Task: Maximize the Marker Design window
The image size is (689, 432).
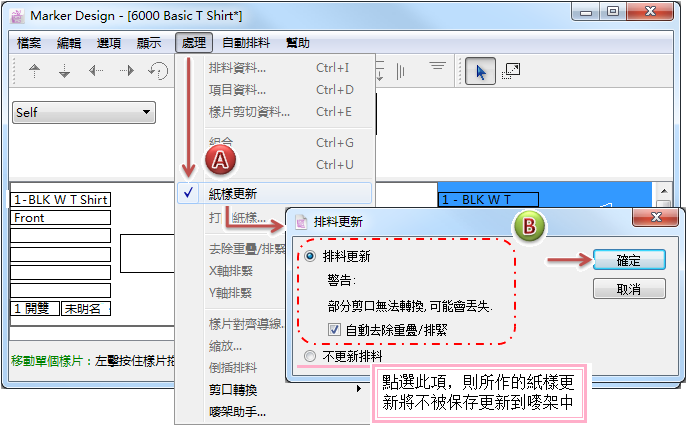Action: point(613,11)
